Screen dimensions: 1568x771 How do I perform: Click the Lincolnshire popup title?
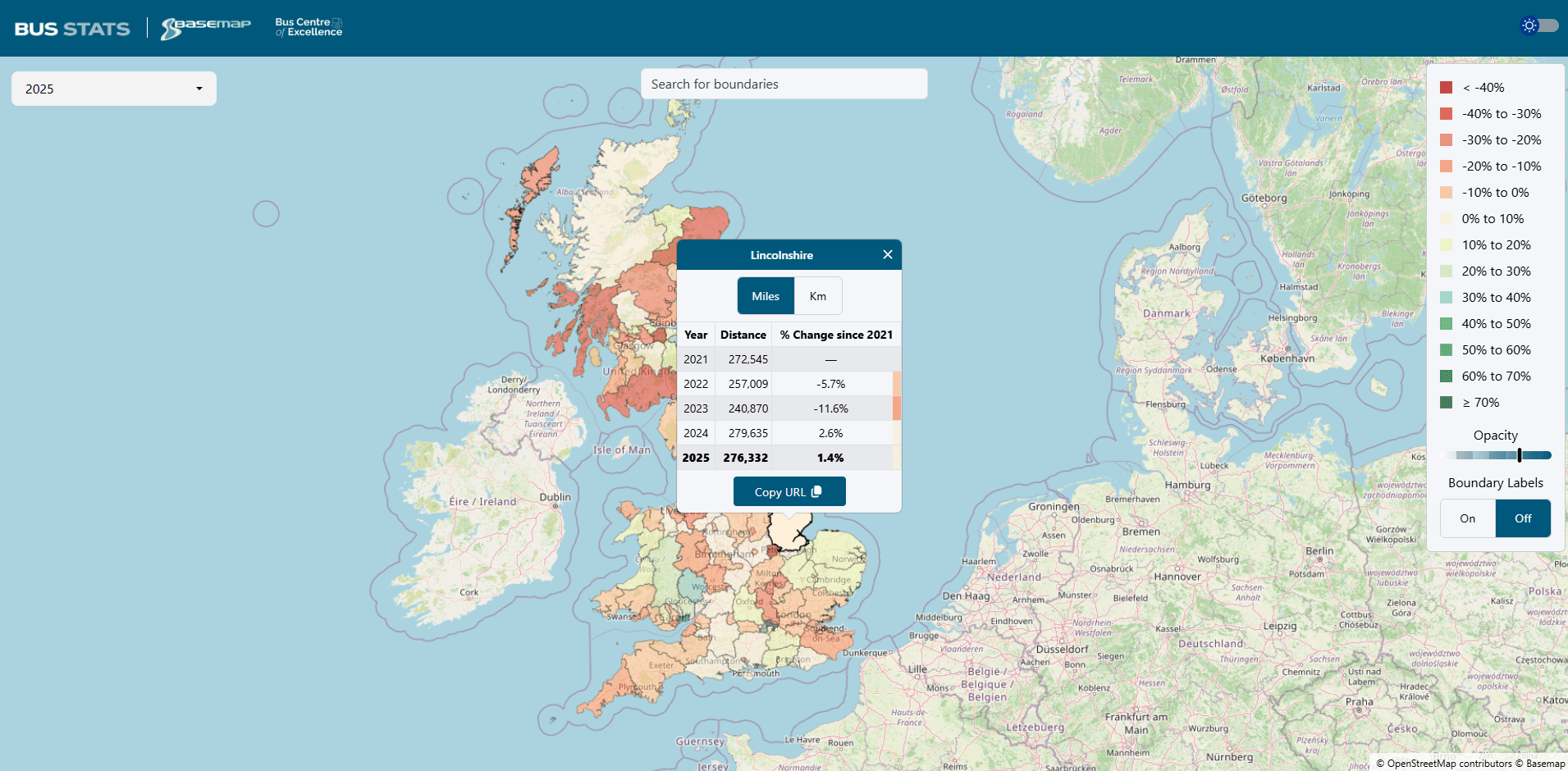click(x=781, y=255)
